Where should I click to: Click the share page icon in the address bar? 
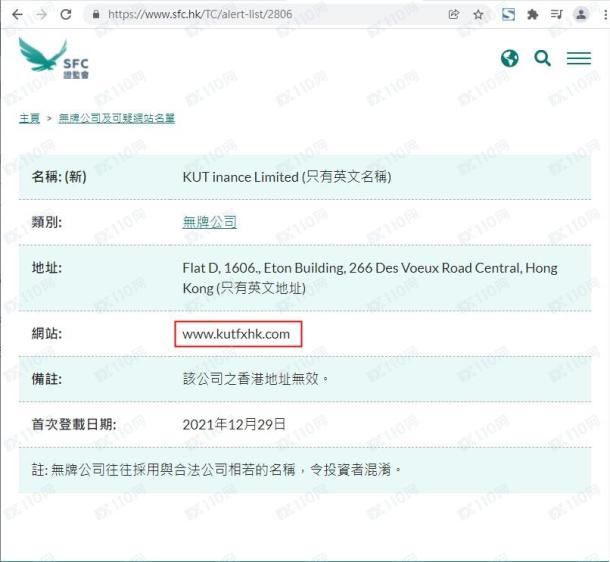point(454,15)
